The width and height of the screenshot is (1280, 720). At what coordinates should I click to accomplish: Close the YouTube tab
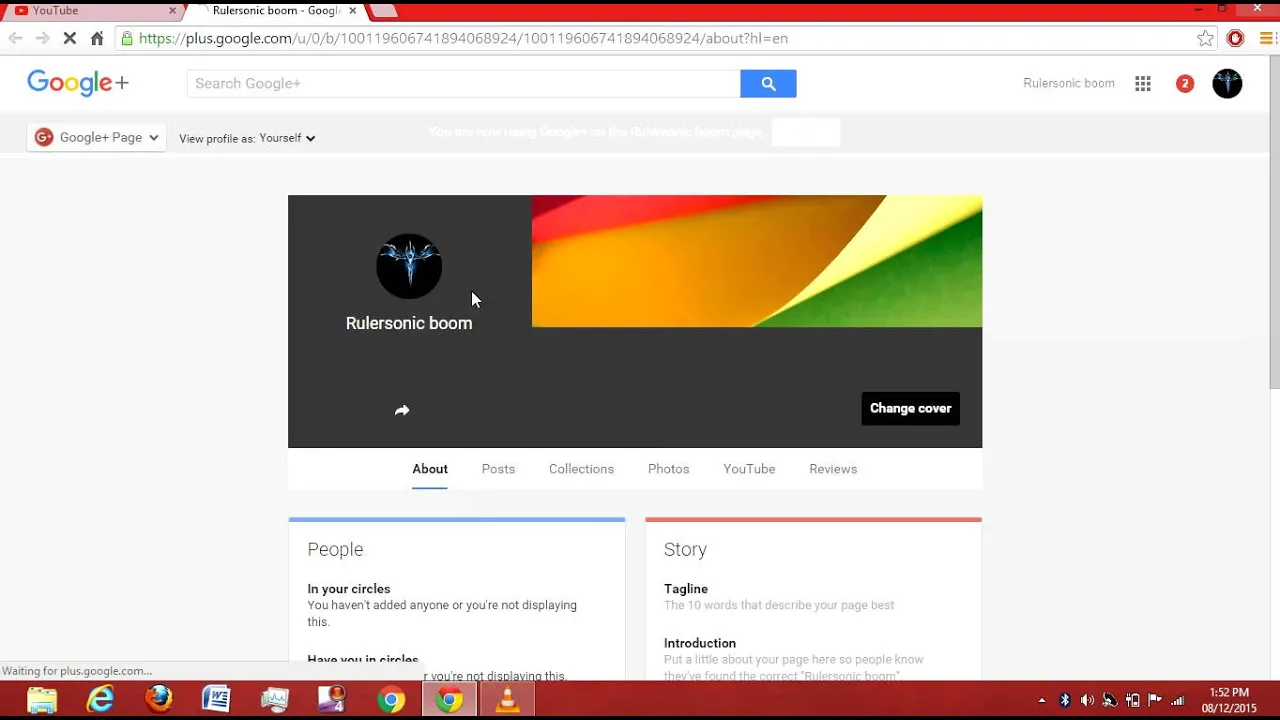pos(172,11)
